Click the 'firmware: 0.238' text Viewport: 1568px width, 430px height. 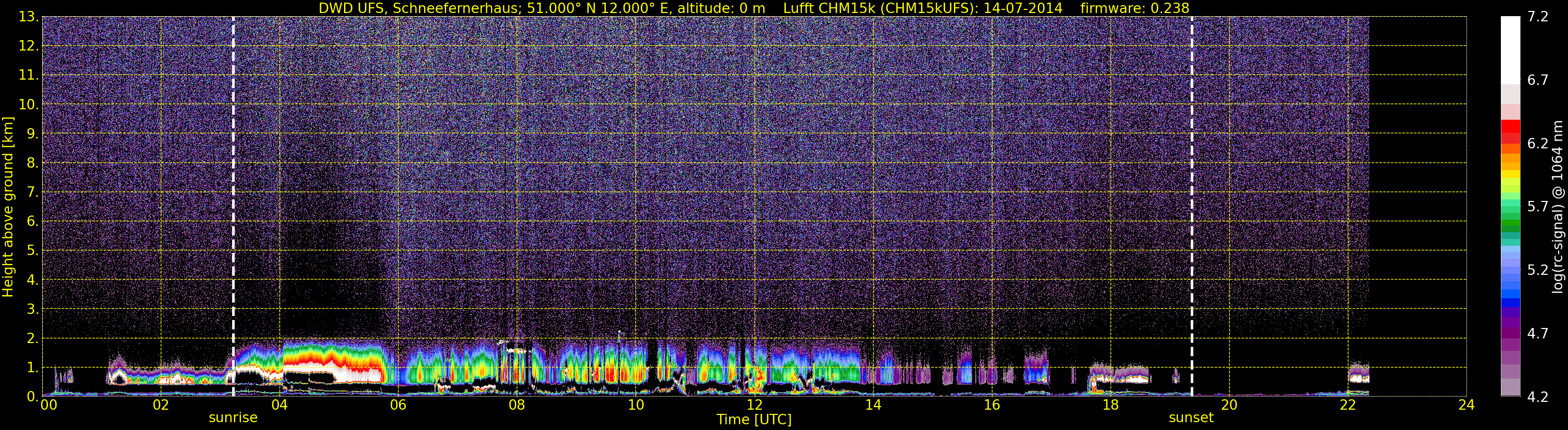click(x=1134, y=8)
